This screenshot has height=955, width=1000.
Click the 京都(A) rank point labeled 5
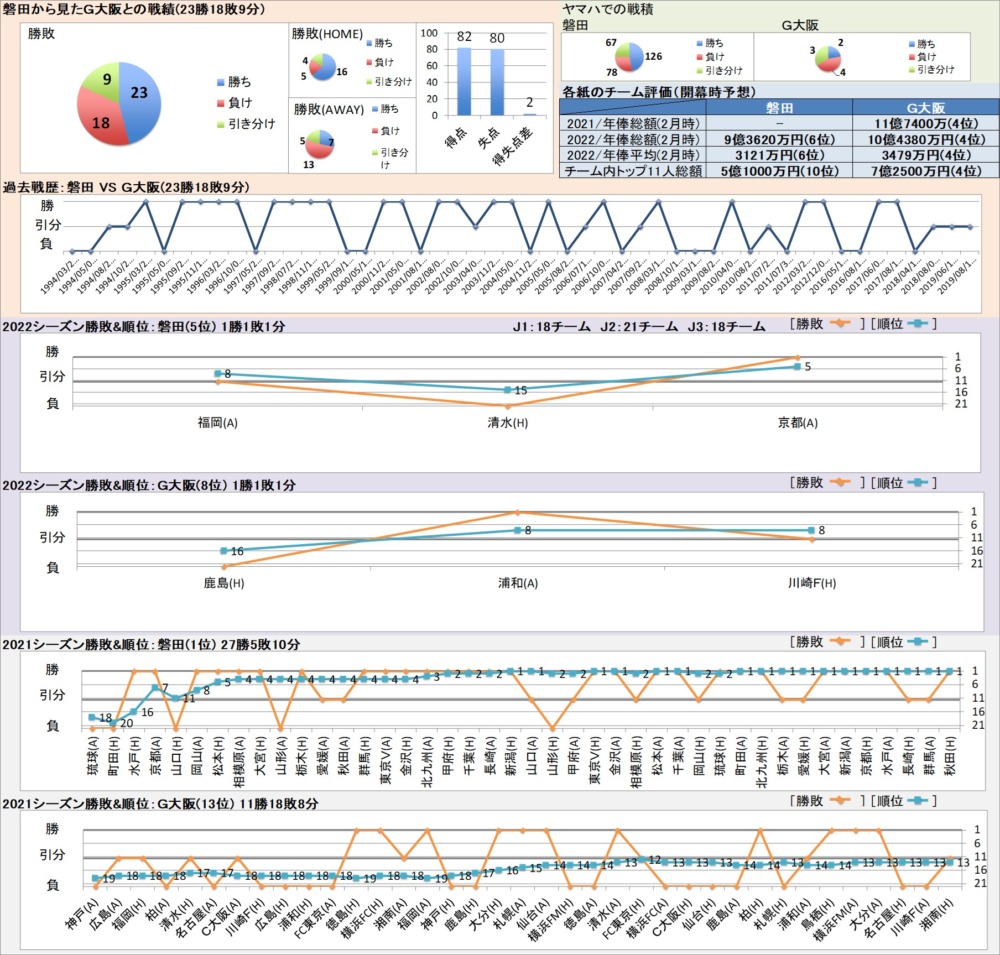coord(797,366)
